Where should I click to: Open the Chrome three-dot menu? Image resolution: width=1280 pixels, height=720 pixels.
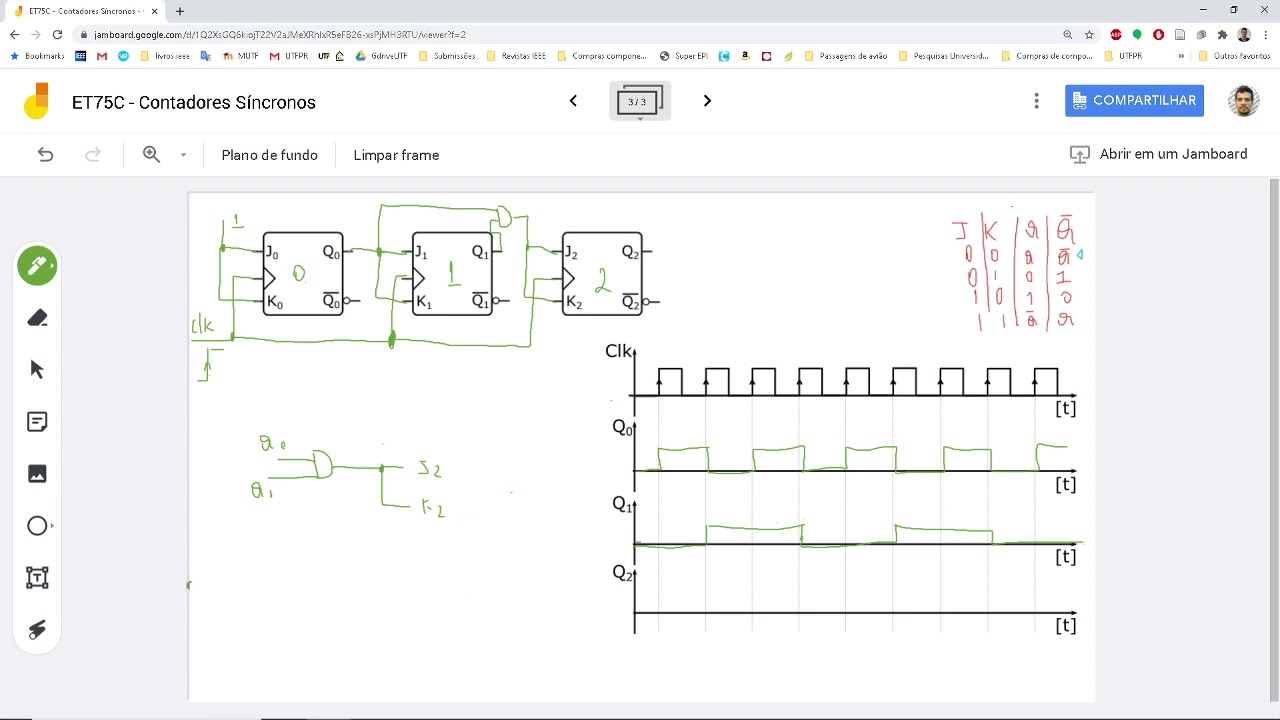pos(1265,34)
